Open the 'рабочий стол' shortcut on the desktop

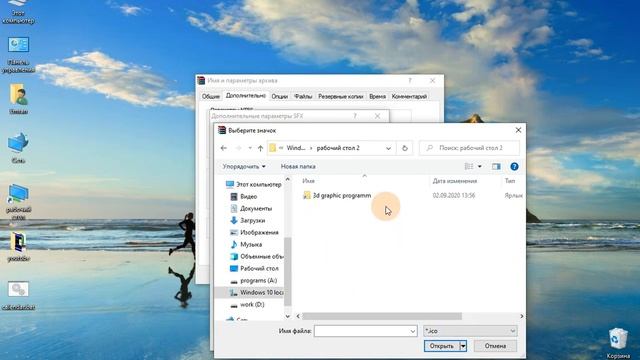click(x=18, y=202)
